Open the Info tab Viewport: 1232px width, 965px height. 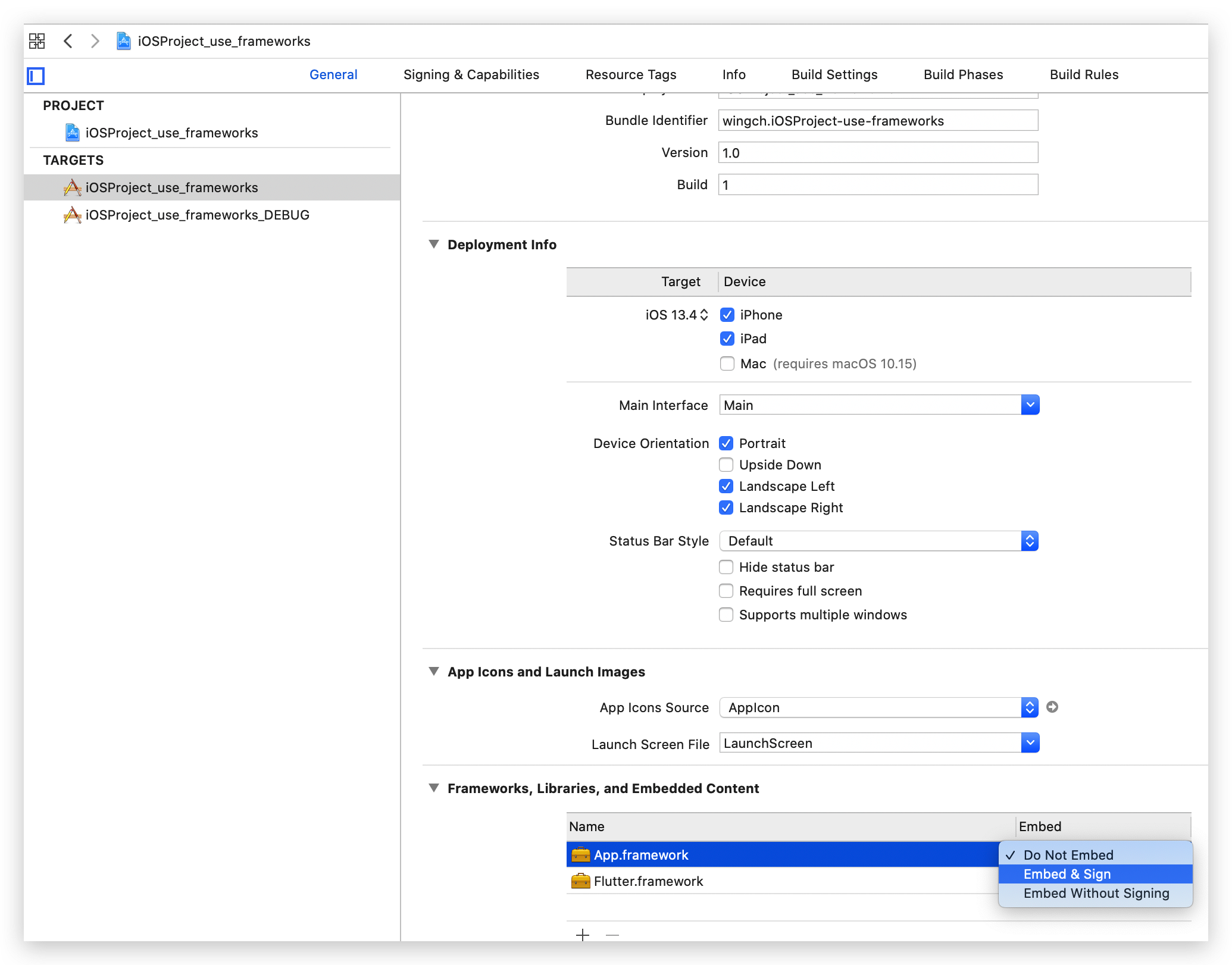tap(734, 74)
